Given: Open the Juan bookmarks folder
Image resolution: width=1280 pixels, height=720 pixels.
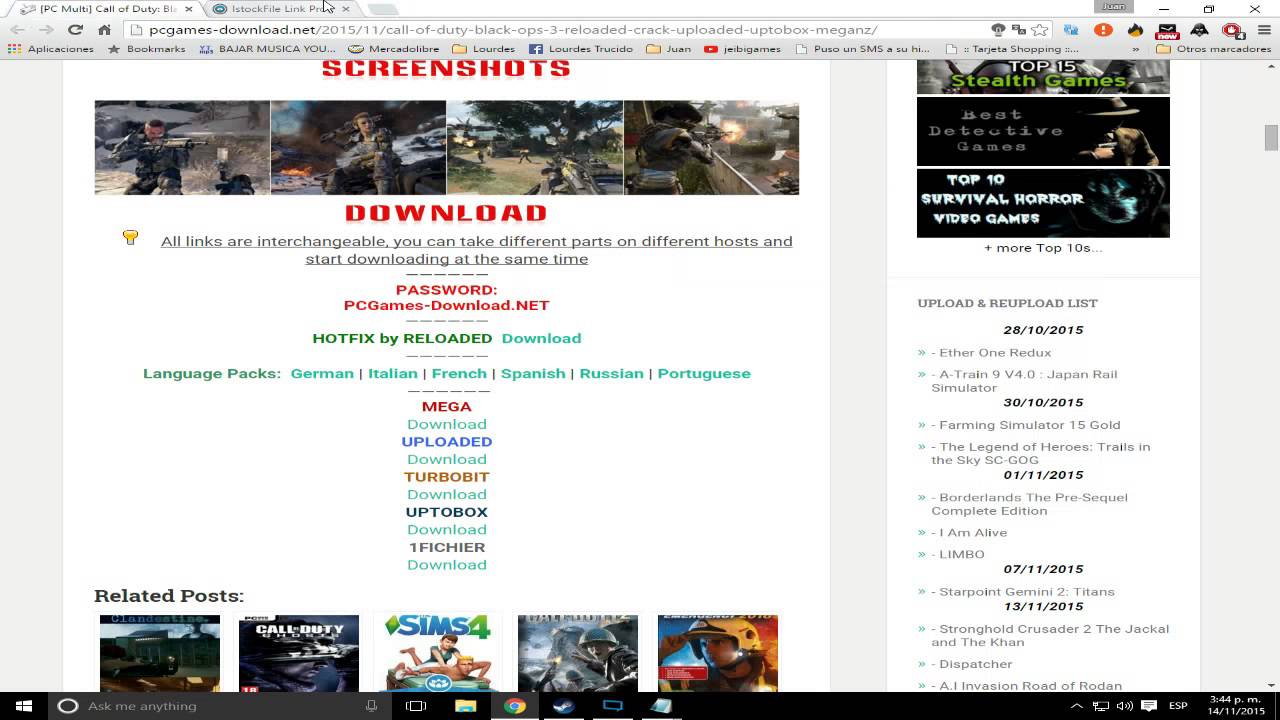Looking at the screenshot, I should point(669,49).
